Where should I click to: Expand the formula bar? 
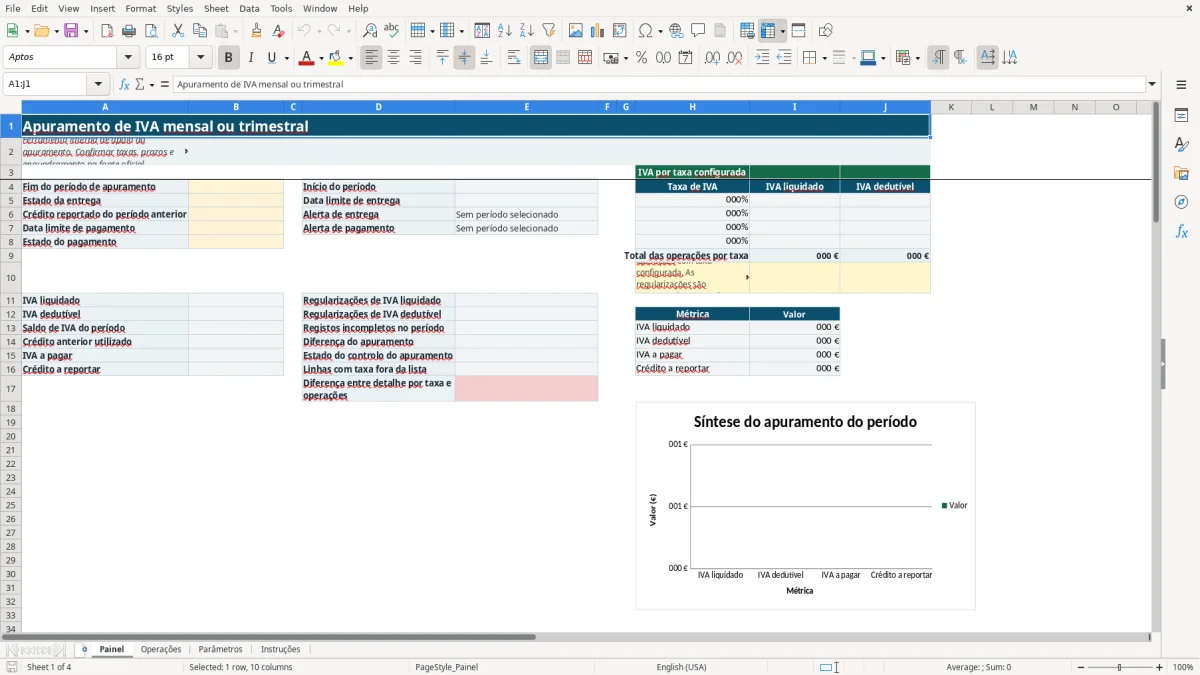[1152, 85]
